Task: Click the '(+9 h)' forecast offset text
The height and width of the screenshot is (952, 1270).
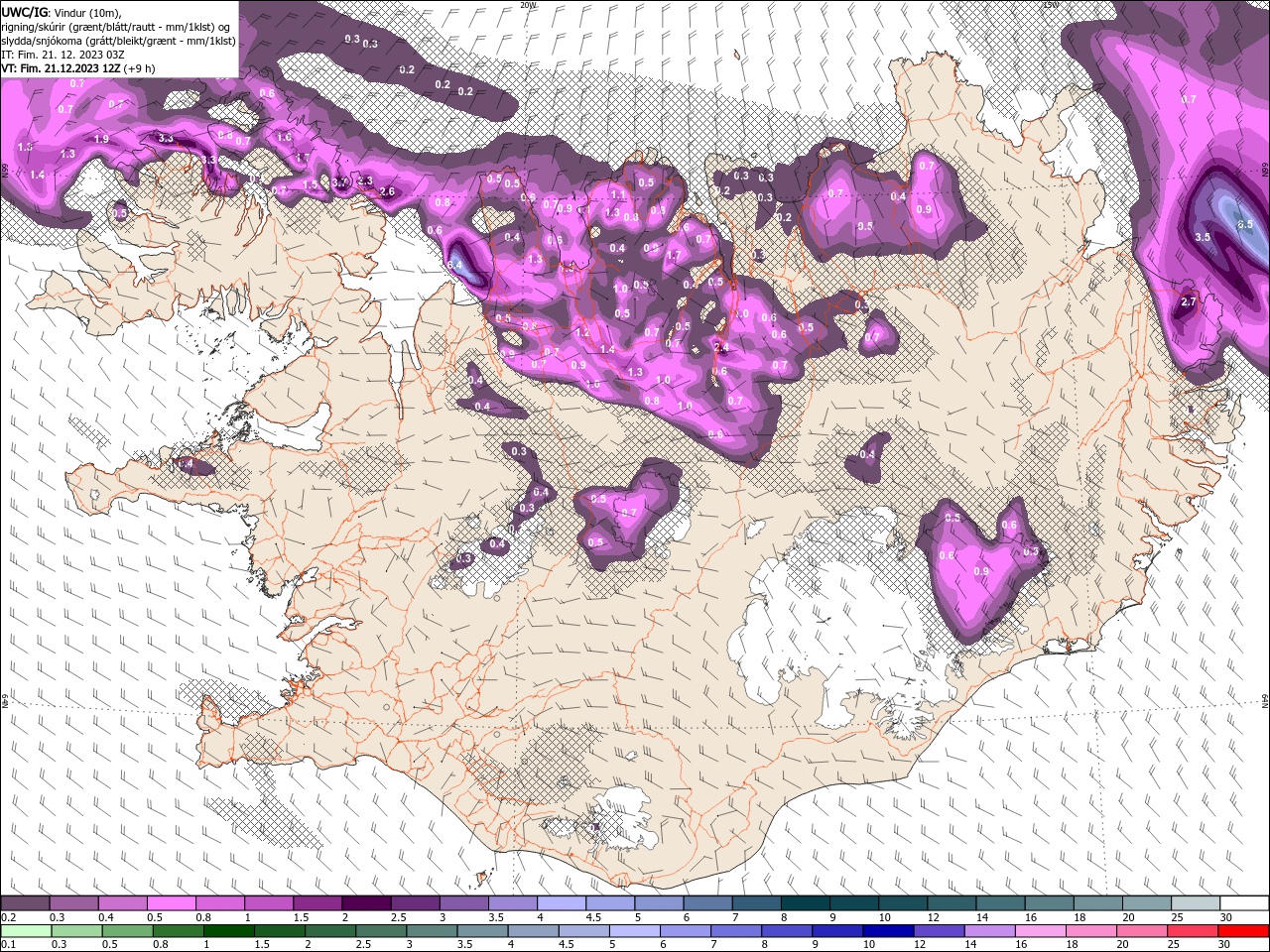Action: tap(139, 68)
